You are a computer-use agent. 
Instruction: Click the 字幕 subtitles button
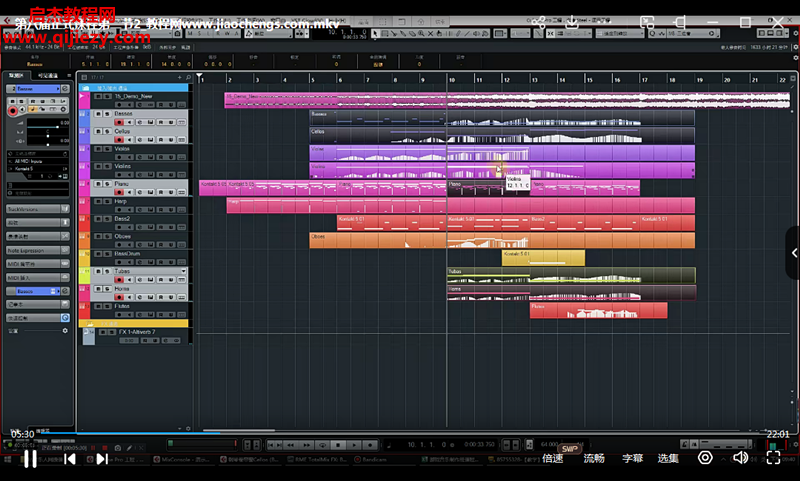tap(632, 459)
